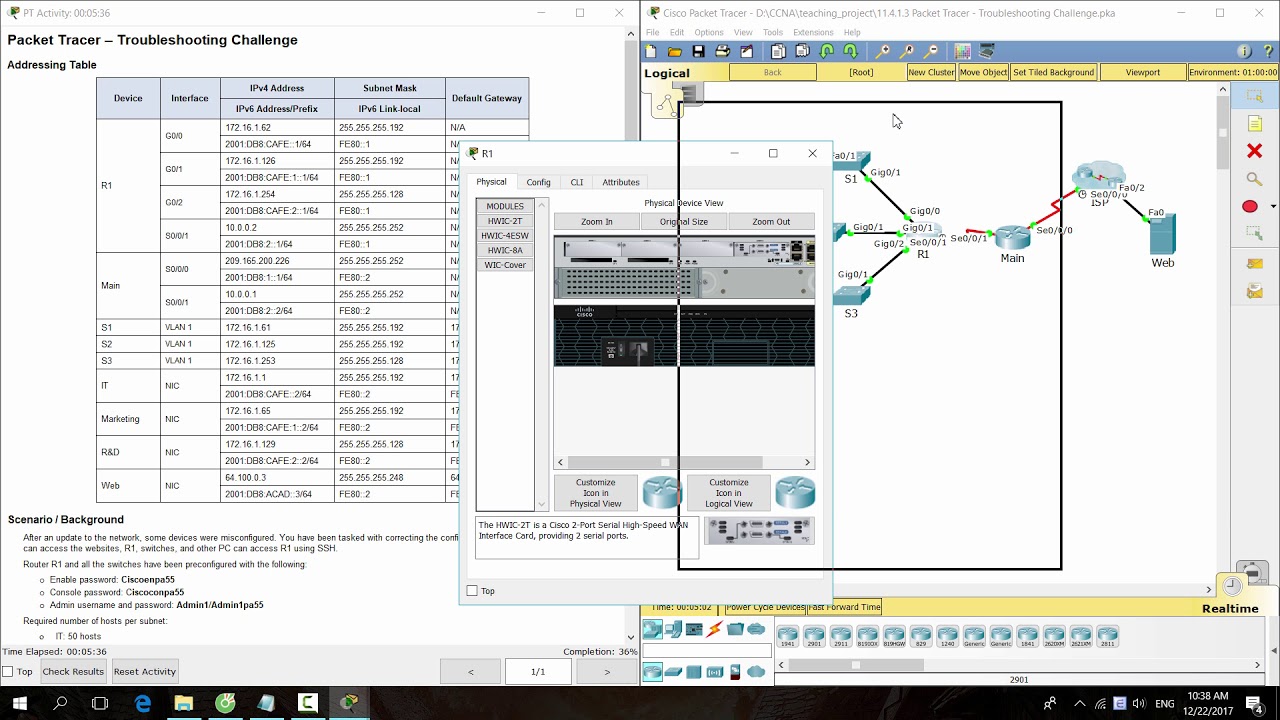Click physical view scroll-right arrow

point(808,462)
